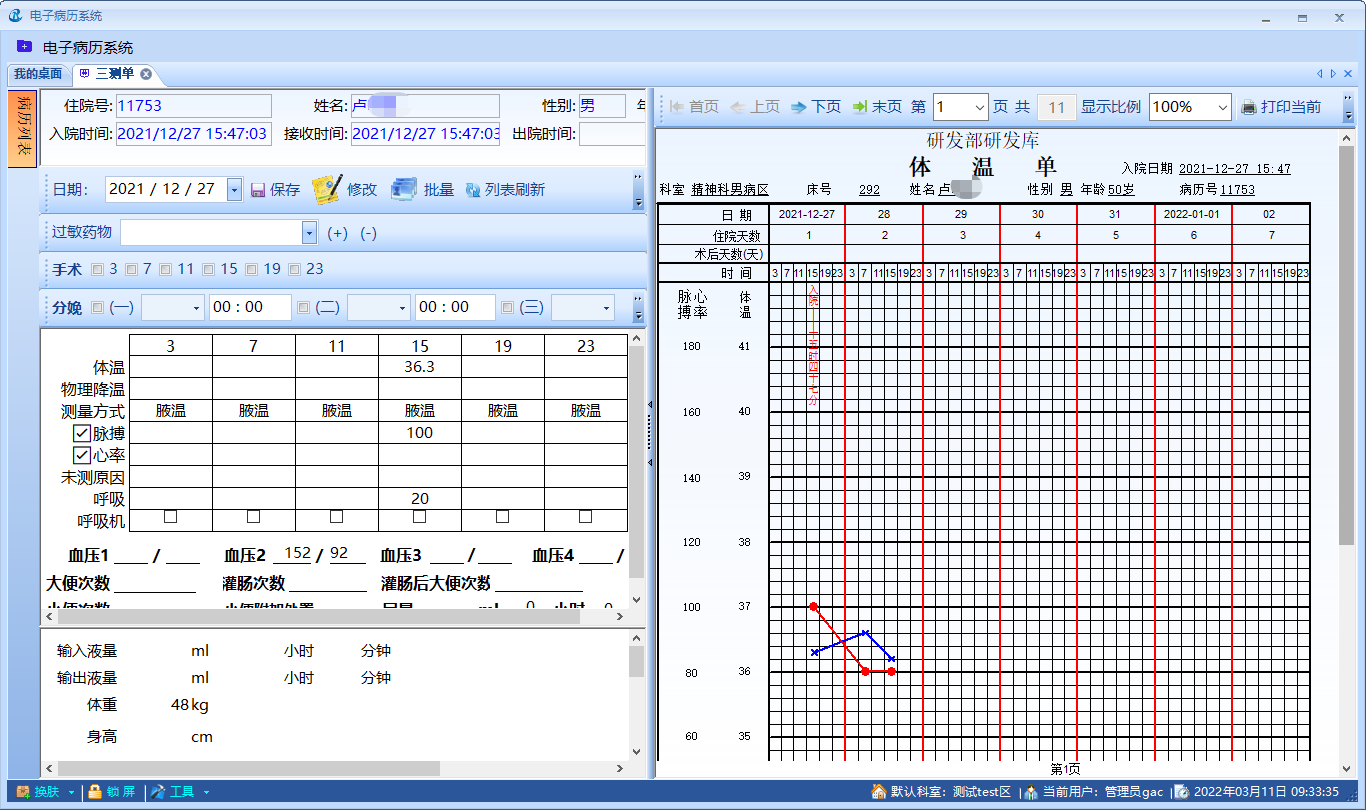Expand date toolbar overflow chevron

click(x=639, y=190)
